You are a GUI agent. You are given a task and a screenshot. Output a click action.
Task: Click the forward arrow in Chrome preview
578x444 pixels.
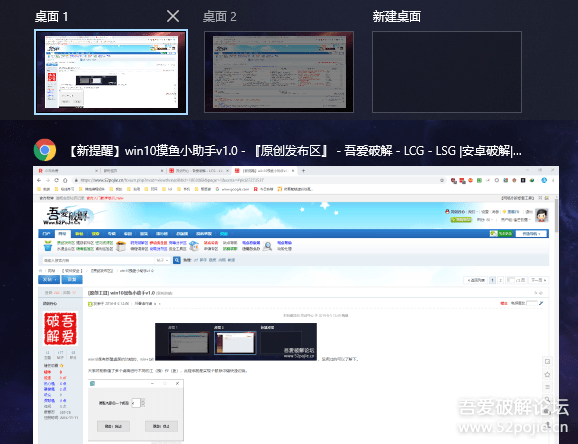tap(48, 180)
